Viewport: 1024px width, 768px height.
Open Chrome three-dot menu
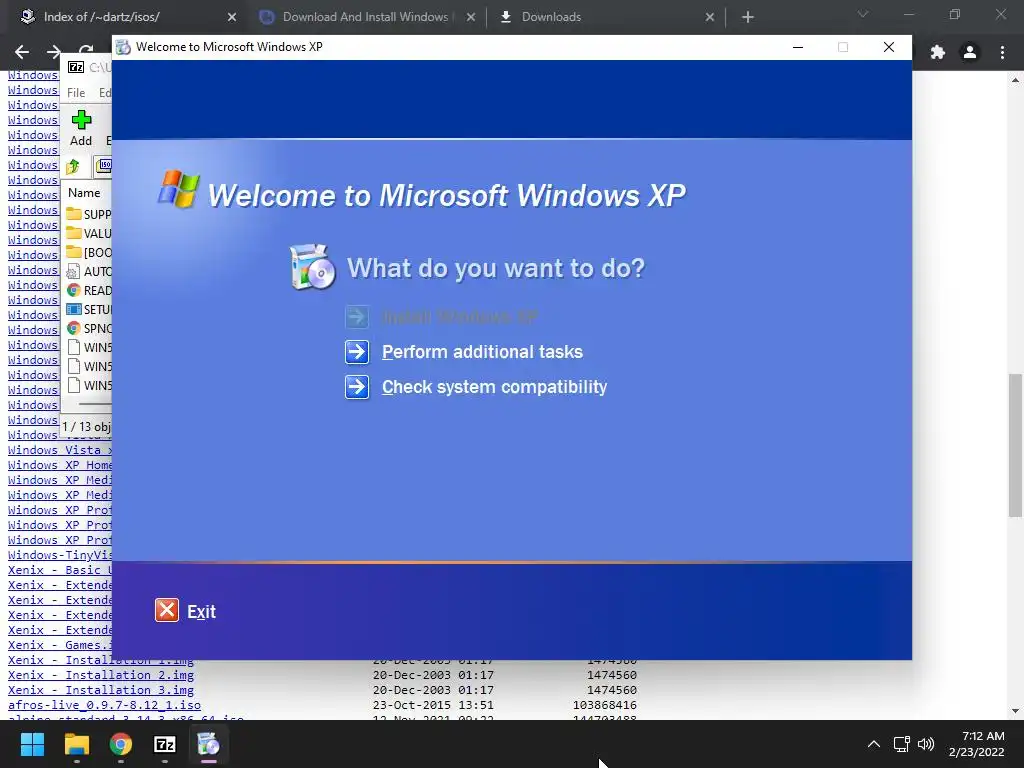pyautogui.click(x=1002, y=52)
